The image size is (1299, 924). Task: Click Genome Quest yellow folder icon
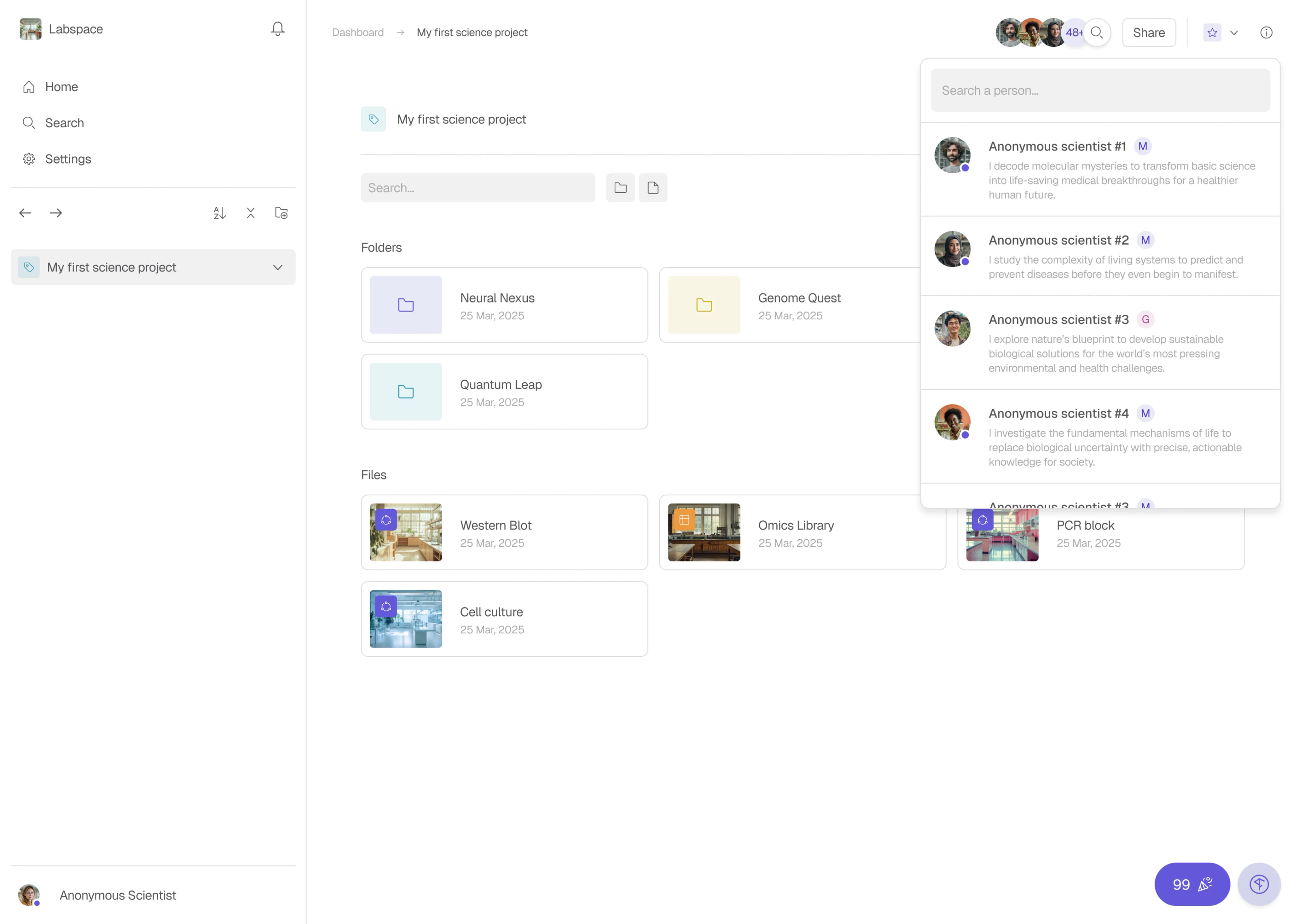click(704, 305)
